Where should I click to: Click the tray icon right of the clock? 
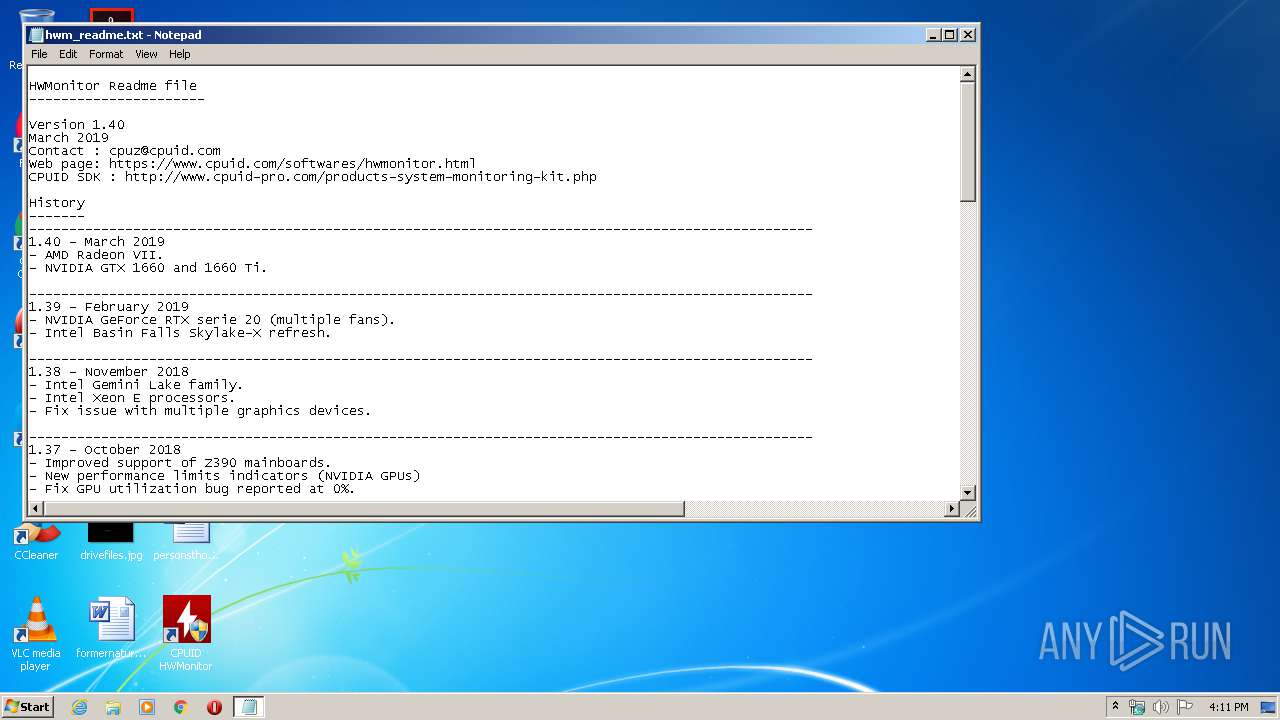click(1269, 707)
